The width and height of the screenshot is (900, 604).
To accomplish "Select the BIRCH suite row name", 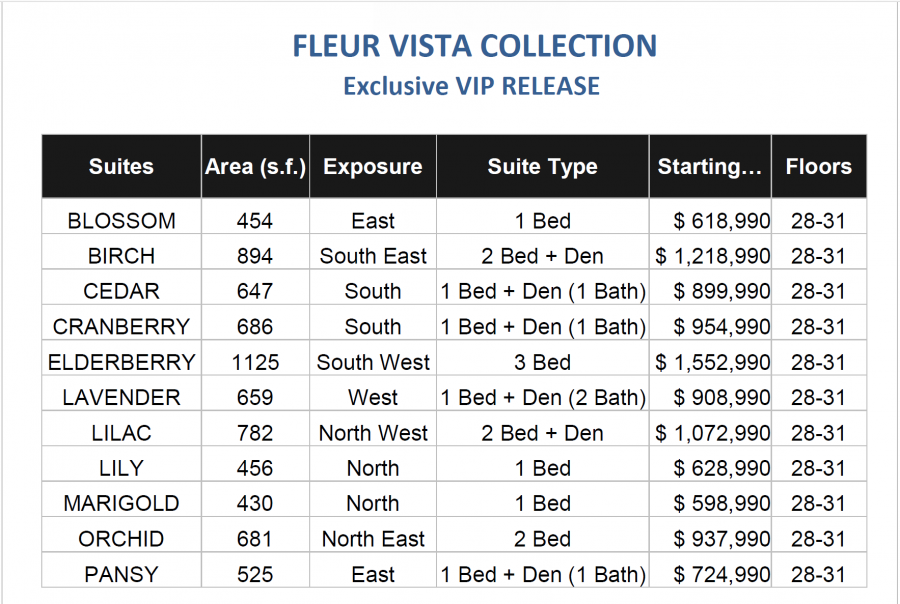I will (x=121, y=256).
